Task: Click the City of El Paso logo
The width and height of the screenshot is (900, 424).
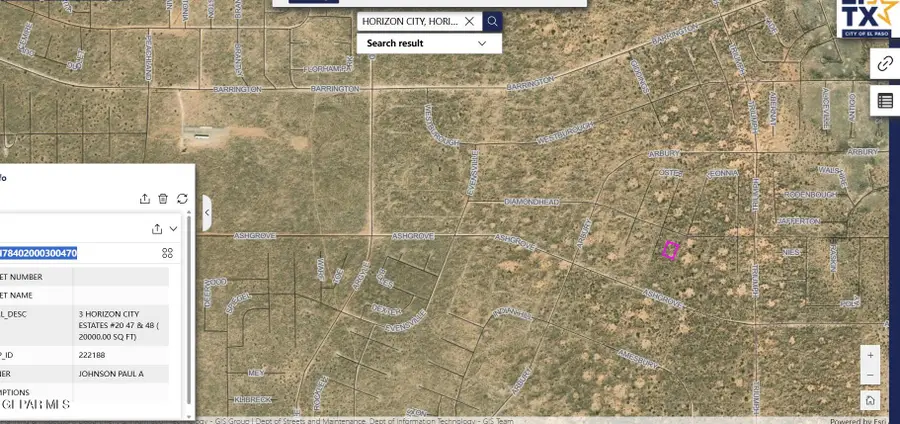Action: pos(867,19)
